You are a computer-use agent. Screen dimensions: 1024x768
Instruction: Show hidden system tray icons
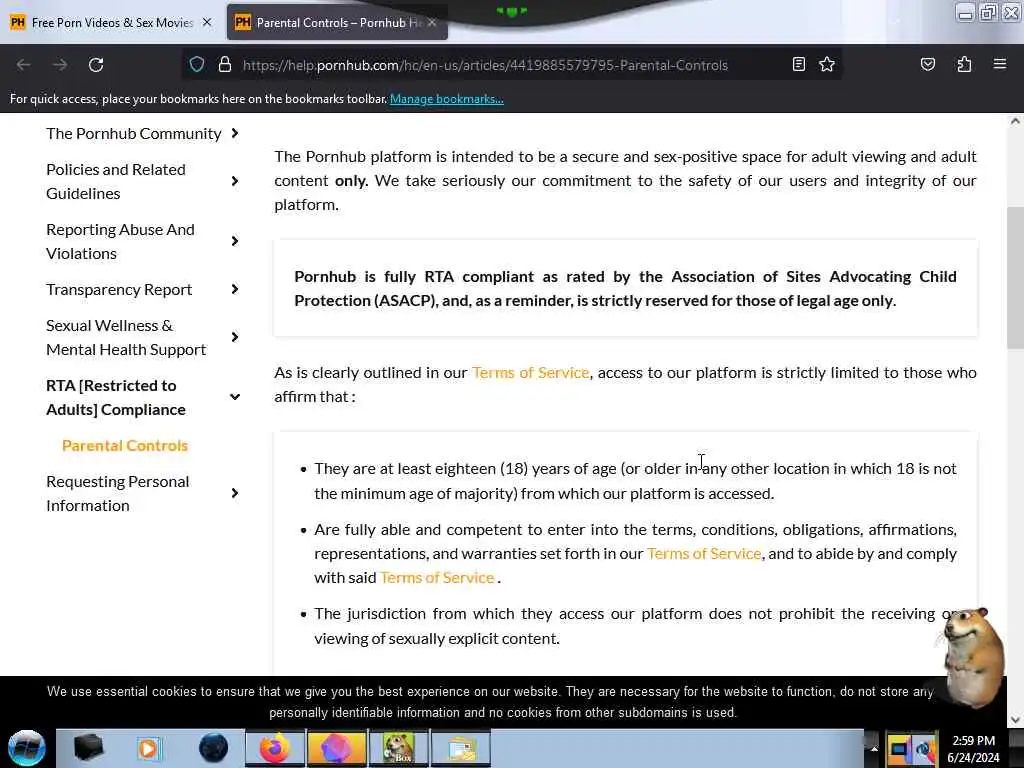(873, 748)
